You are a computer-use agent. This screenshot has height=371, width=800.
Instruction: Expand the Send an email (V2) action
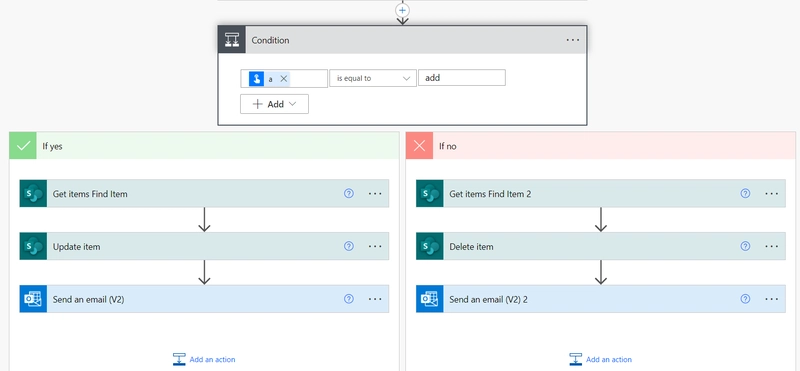[204, 299]
